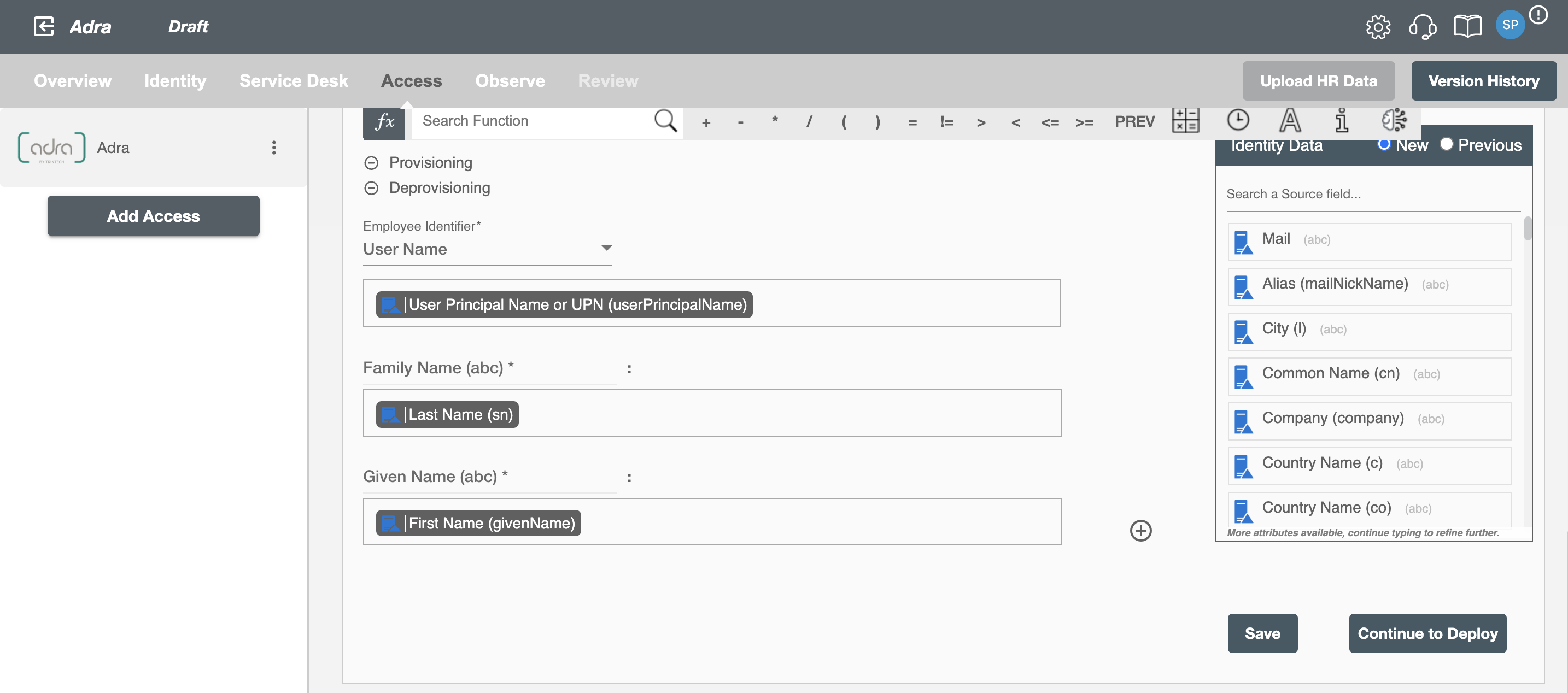Click the Search a Source field input
Image resolution: width=1568 pixels, height=693 pixels.
click(x=1373, y=194)
